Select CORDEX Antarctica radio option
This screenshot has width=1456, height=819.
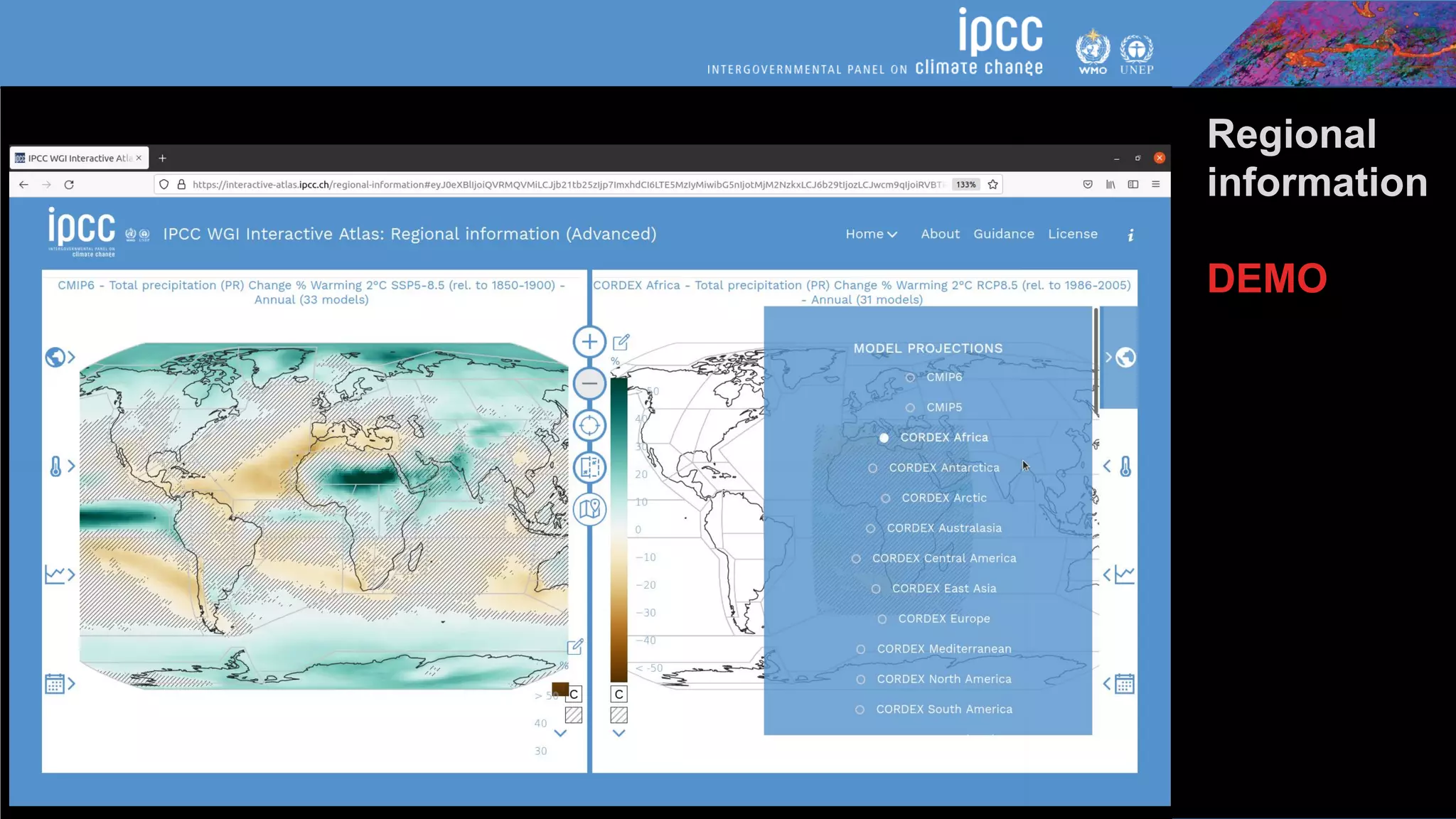click(x=933, y=468)
